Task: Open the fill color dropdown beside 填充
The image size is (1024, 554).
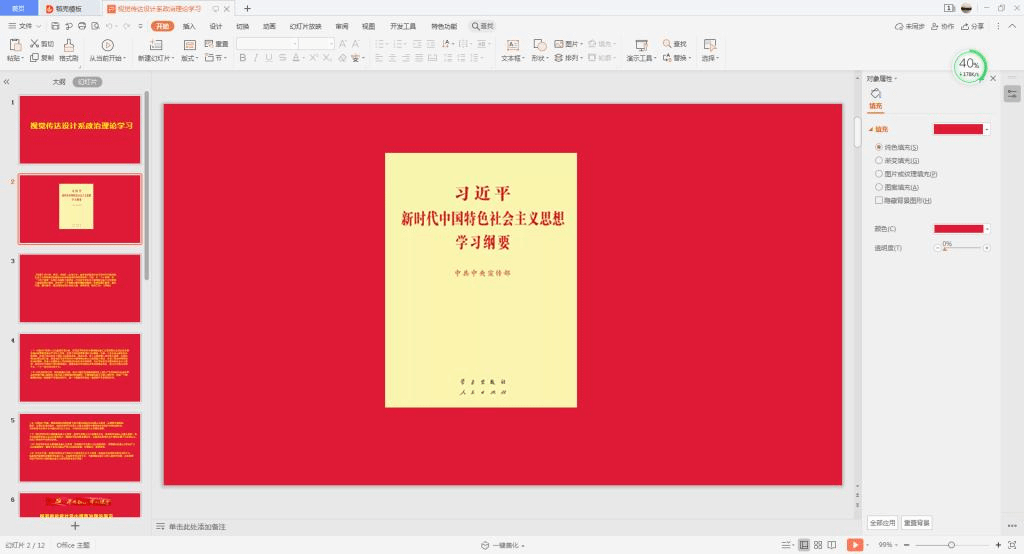Action: tap(987, 129)
